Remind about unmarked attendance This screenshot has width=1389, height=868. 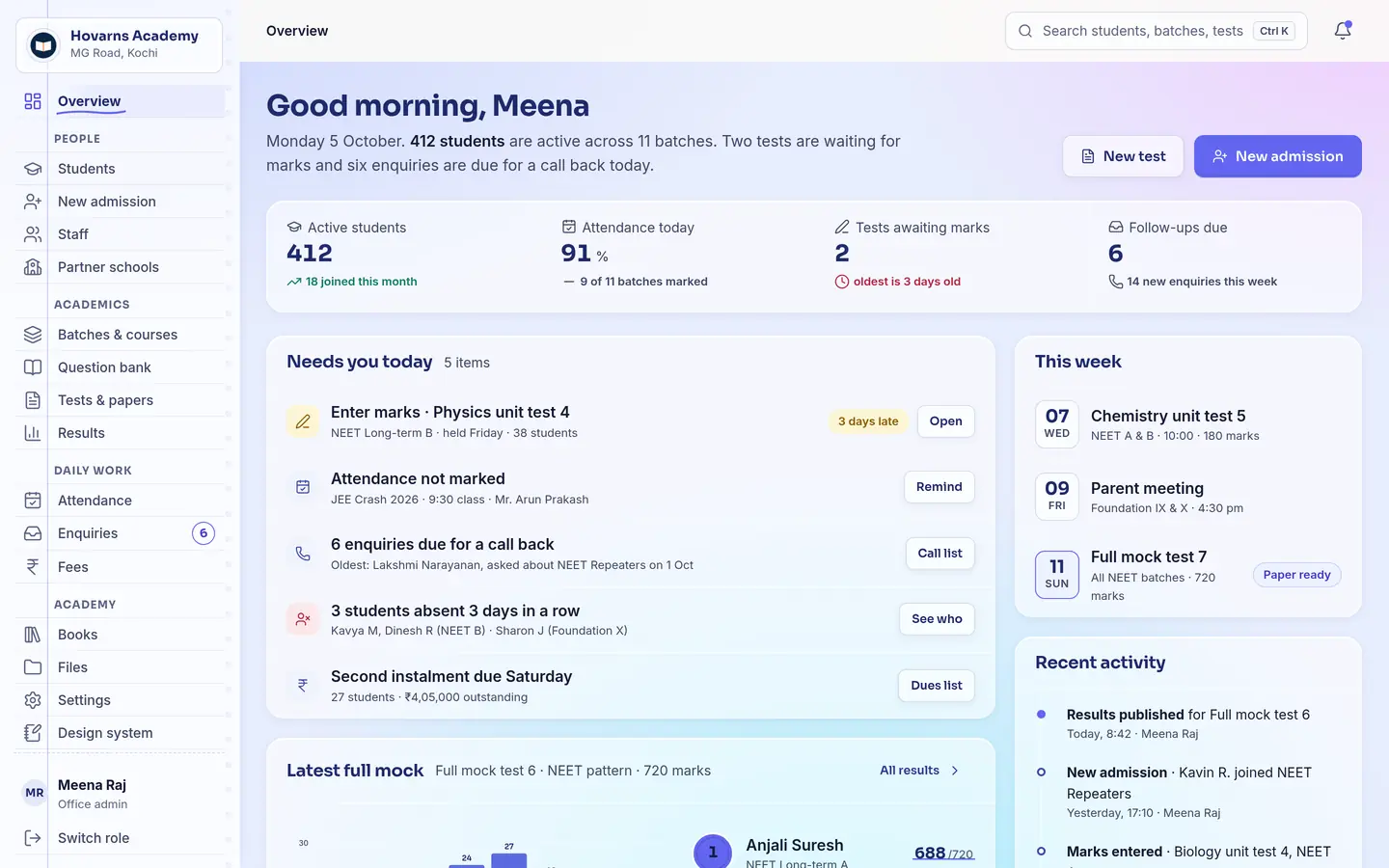tap(939, 487)
